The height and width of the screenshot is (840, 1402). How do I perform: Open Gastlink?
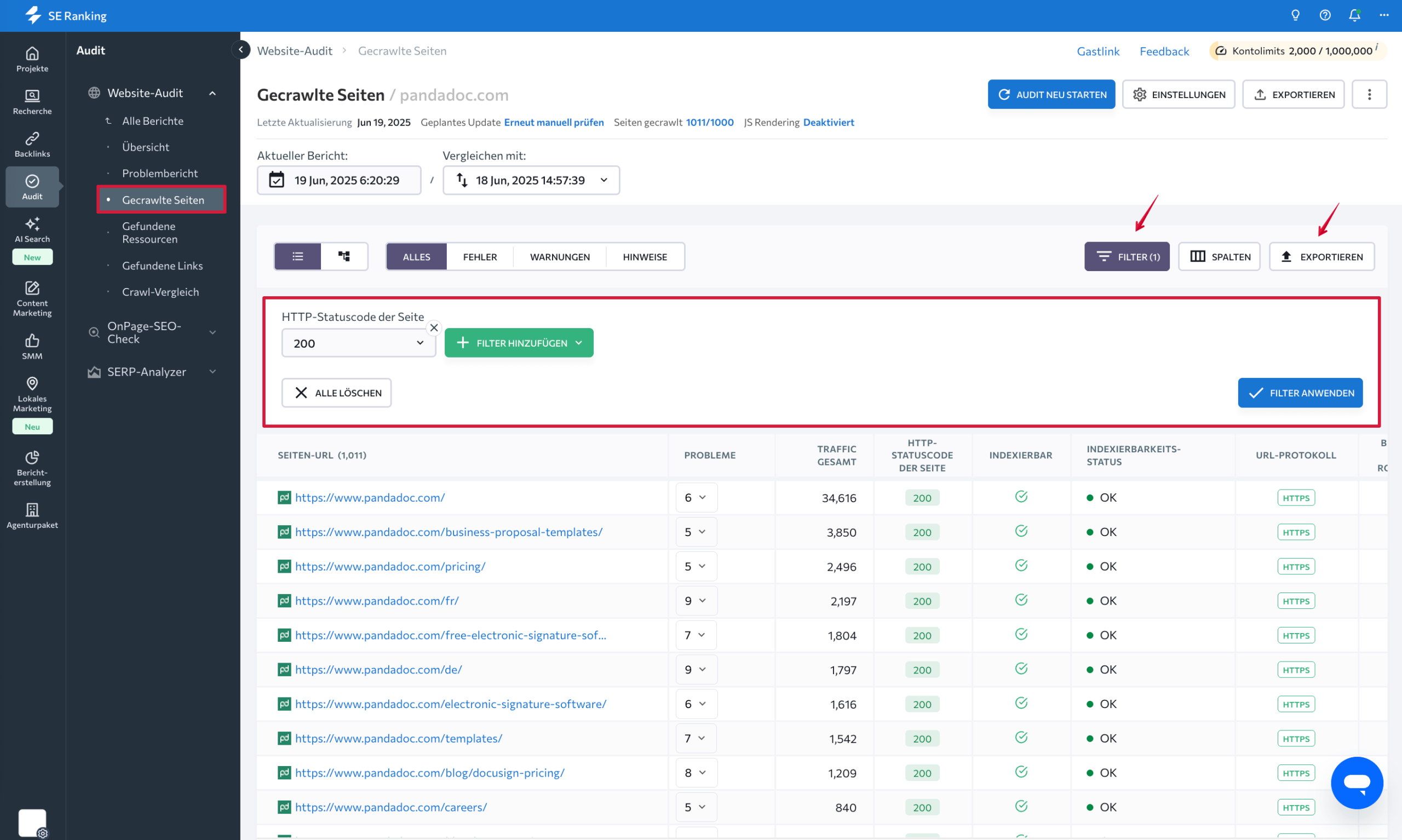click(x=1098, y=51)
